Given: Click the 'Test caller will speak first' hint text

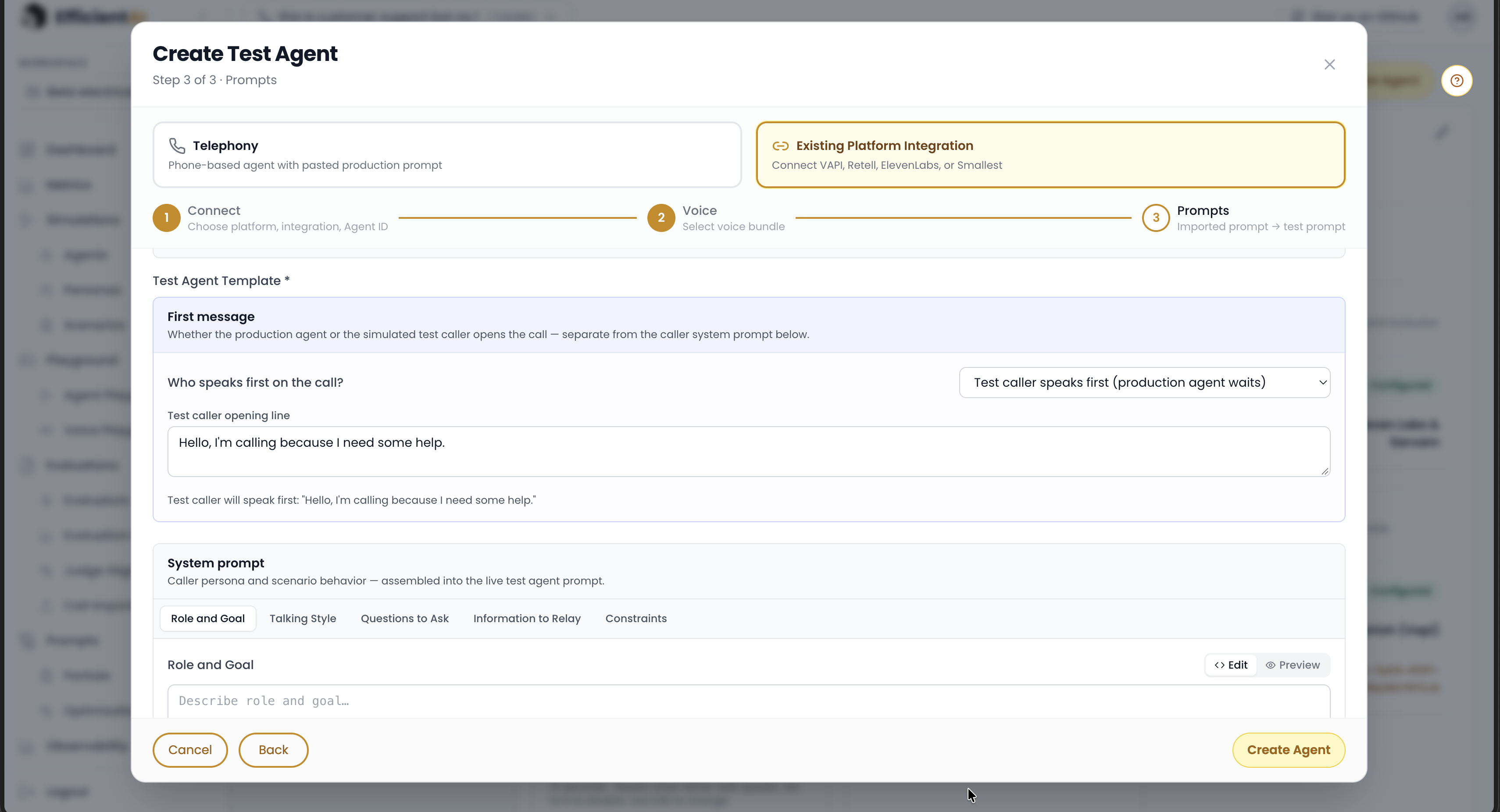Looking at the screenshot, I should point(352,500).
